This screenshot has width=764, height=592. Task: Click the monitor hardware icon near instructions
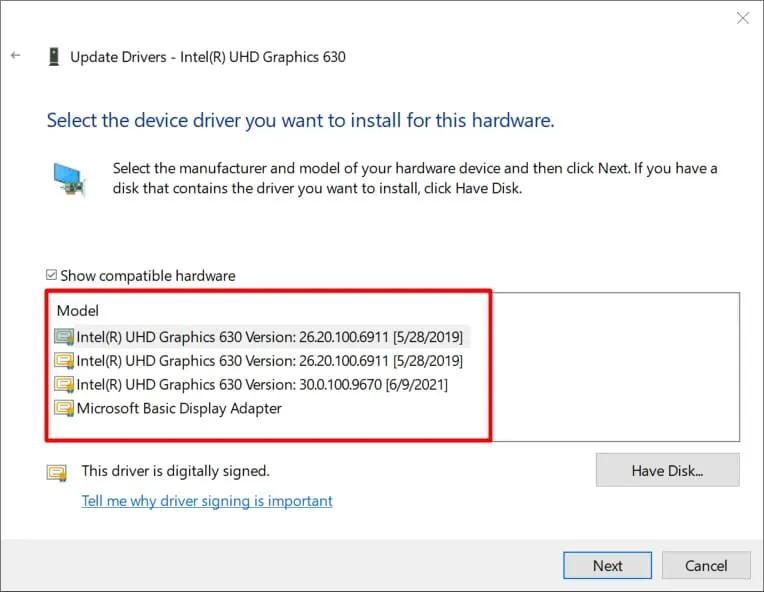coord(69,180)
